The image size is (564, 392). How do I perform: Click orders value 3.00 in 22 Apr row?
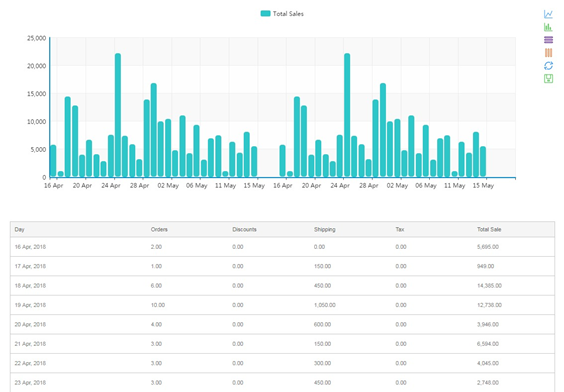click(x=156, y=364)
